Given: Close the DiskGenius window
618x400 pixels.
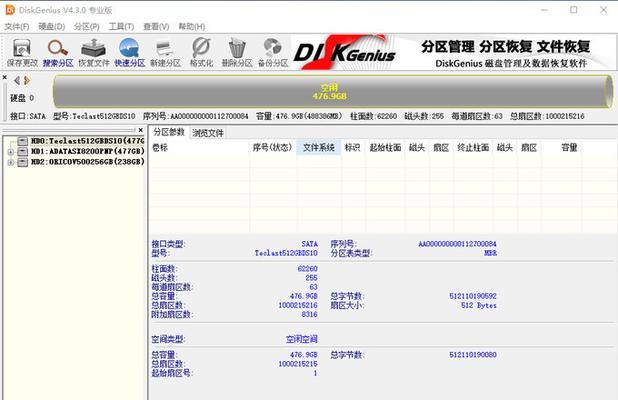Looking at the screenshot, I should point(603,10).
